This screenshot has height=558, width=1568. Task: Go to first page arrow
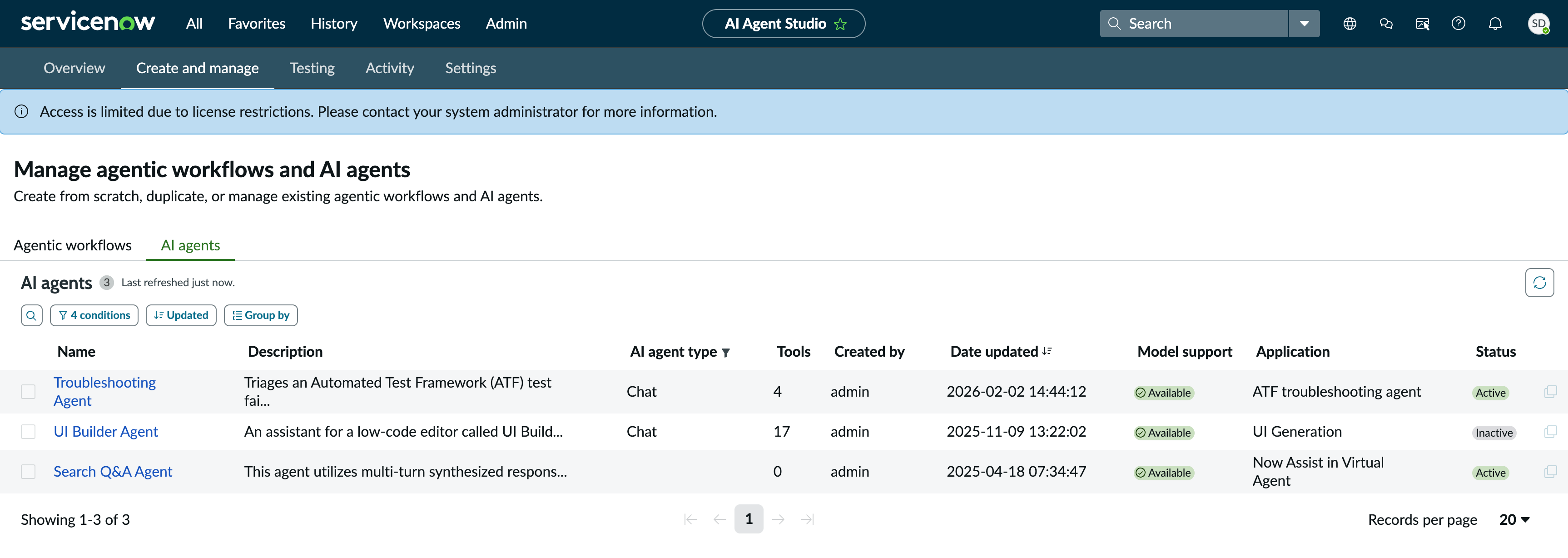coord(690,519)
